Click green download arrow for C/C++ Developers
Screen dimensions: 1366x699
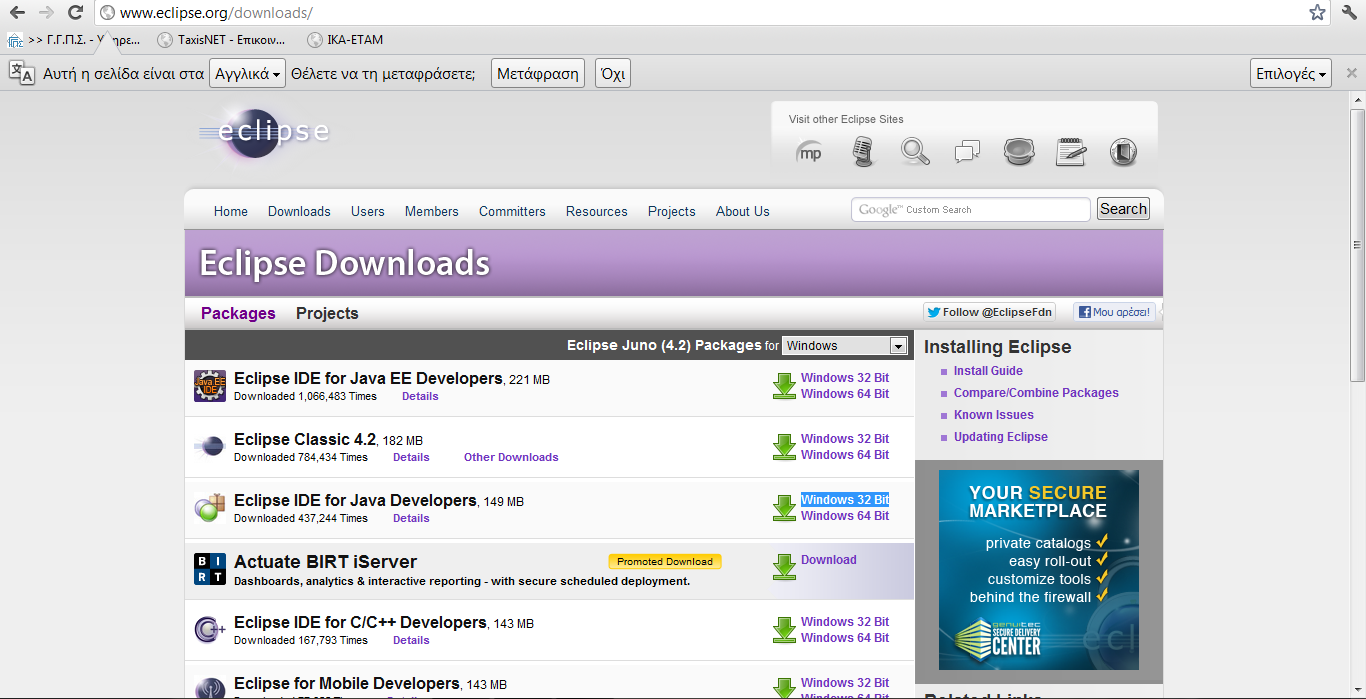(784, 630)
